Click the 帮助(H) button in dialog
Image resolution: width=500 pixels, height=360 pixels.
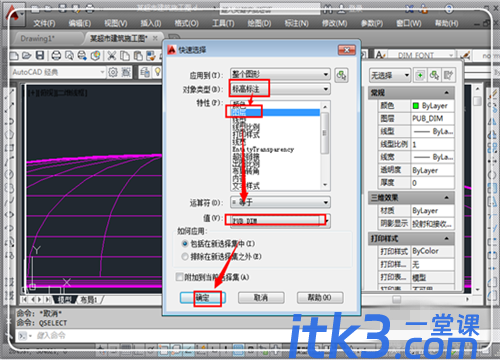pos(320,298)
